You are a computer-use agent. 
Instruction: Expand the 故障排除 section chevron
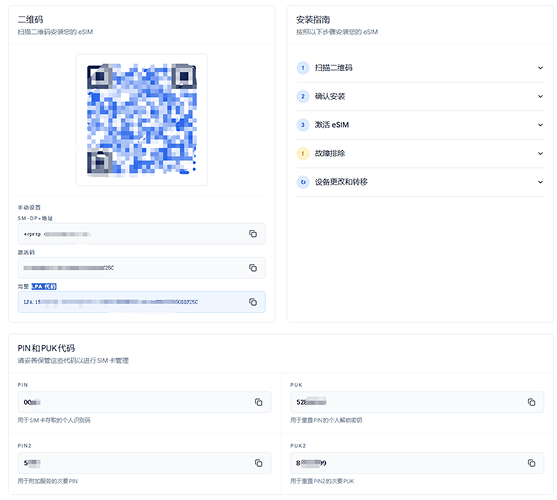coord(540,153)
